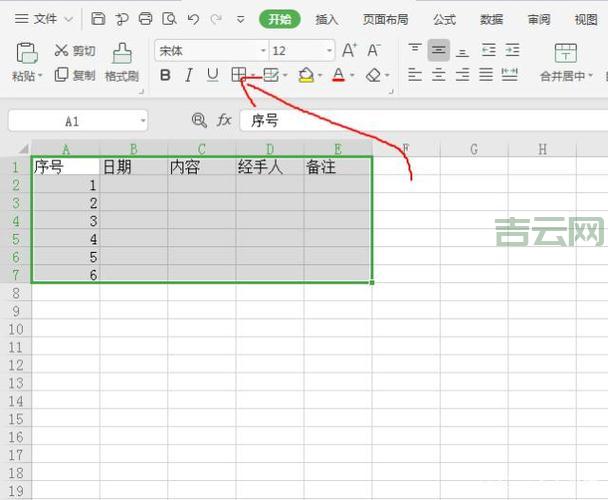
Task: Expand the fill color dropdown arrow
Action: (320, 75)
